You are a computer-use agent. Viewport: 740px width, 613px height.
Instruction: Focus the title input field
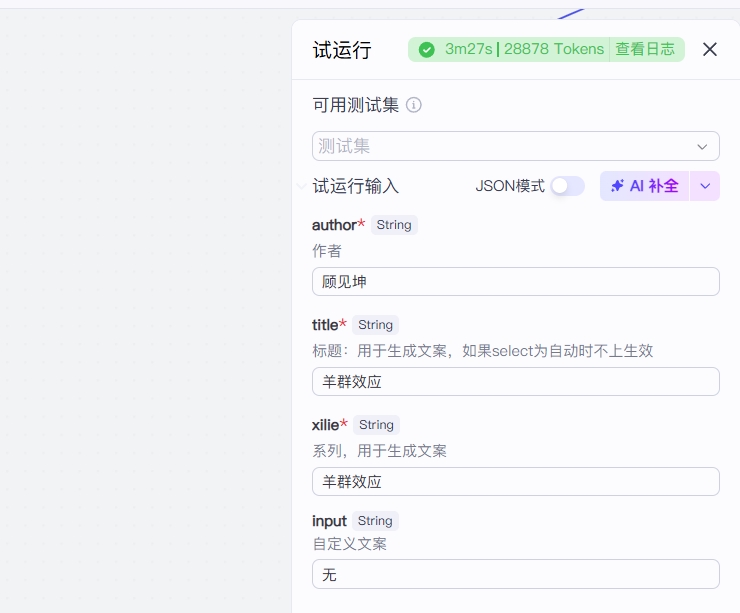click(515, 382)
